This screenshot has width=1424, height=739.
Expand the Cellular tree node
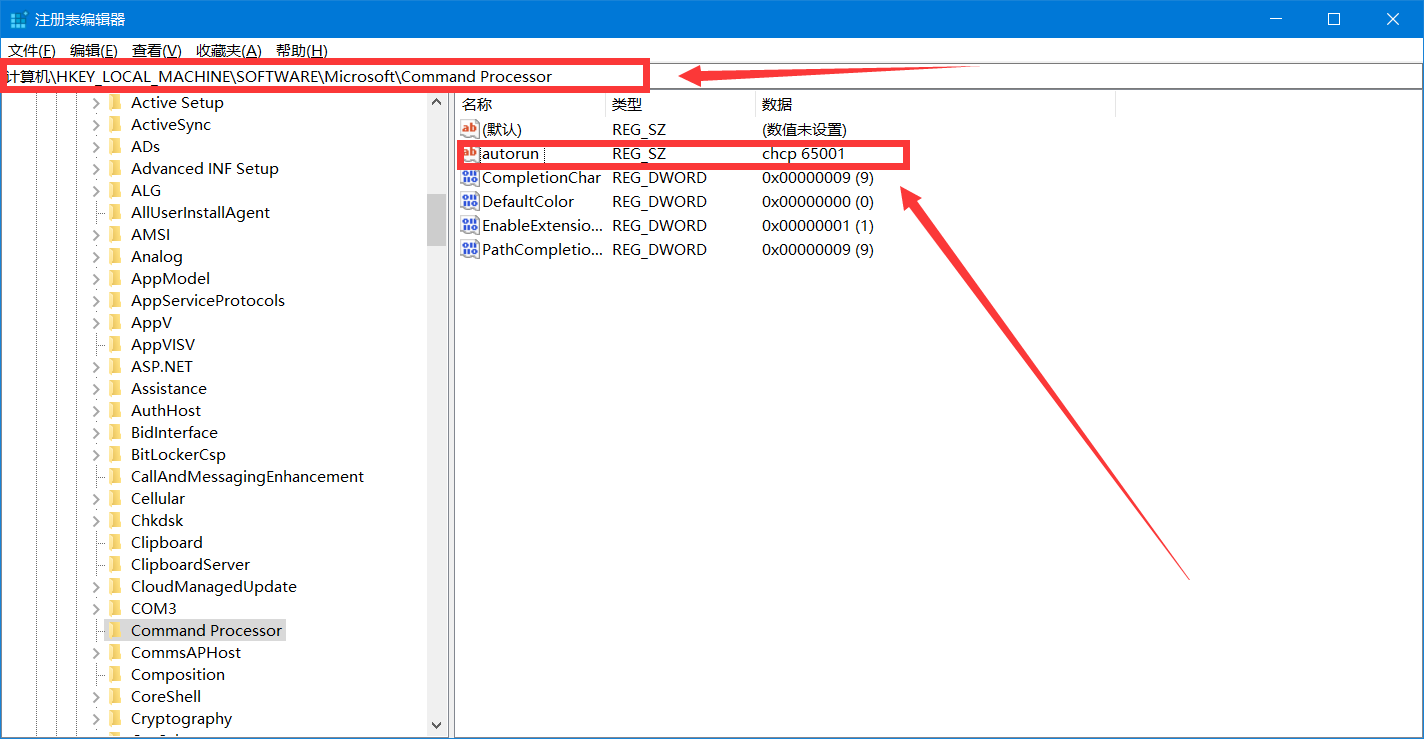tap(96, 498)
